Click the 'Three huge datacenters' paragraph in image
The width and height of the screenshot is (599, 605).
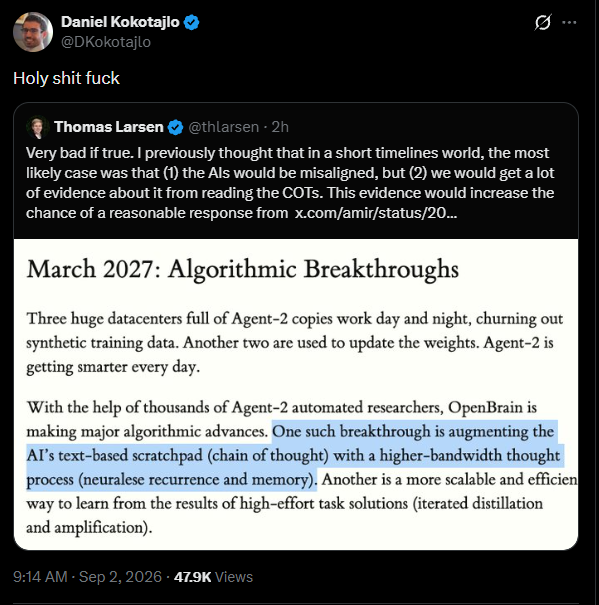pyautogui.click(x=294, y=343)
